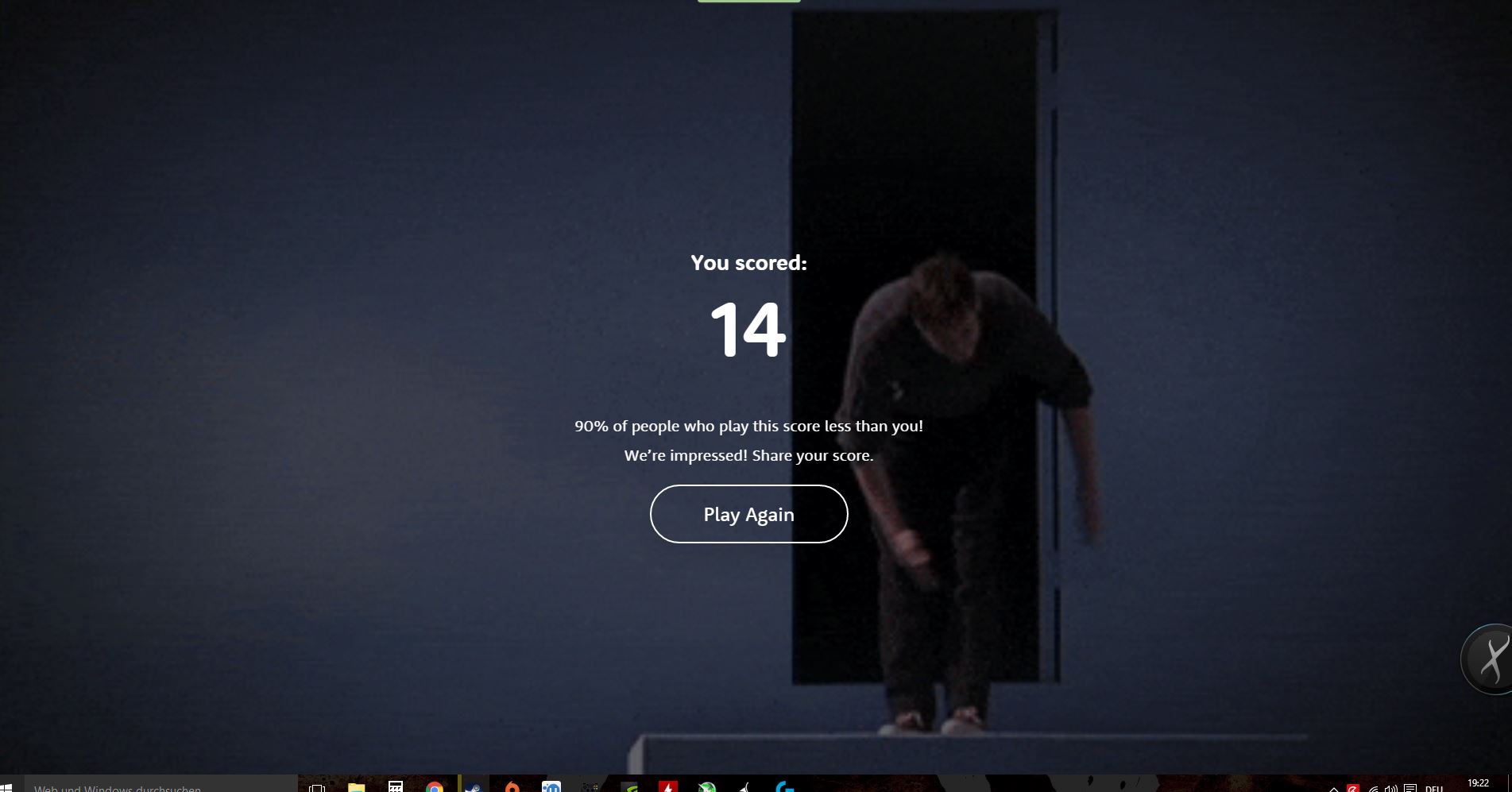
Task: Open the Action Center notifications icon
Action: click(1410, 788)
